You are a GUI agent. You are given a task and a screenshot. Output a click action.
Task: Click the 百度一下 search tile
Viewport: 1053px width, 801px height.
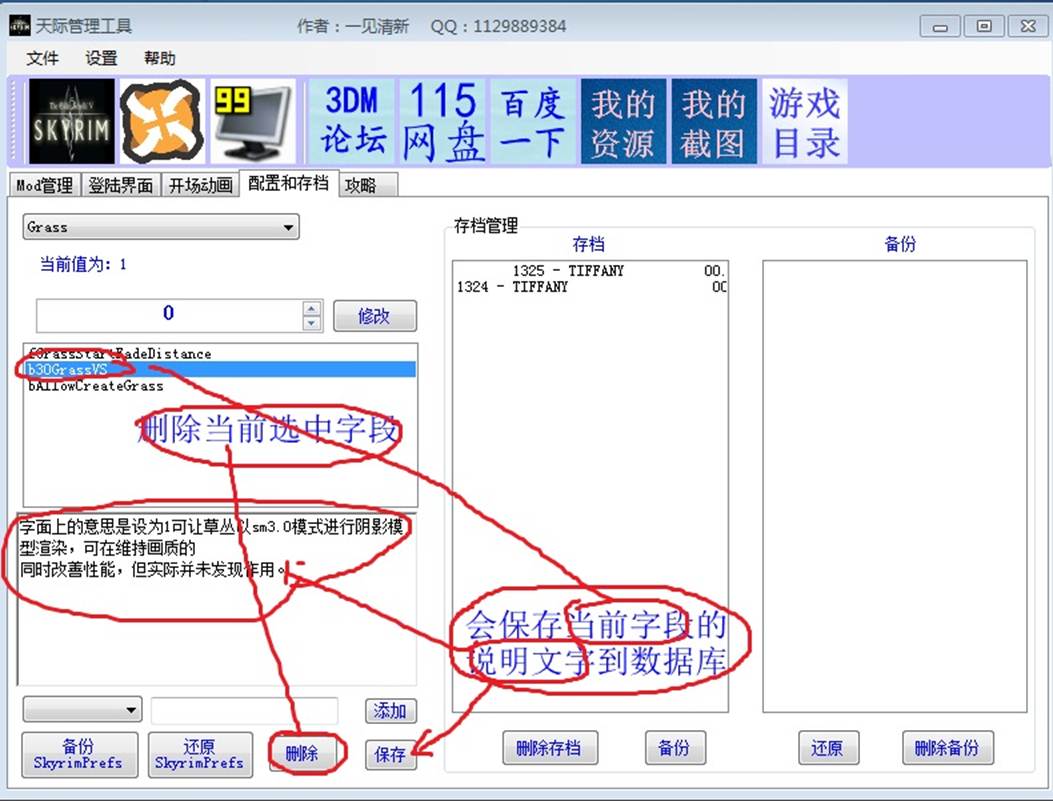click(x=533, y=122)
